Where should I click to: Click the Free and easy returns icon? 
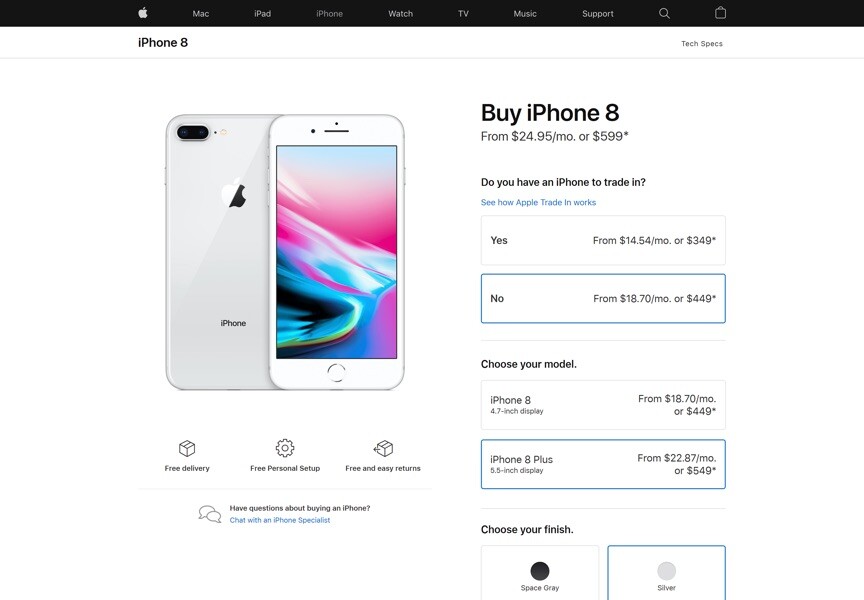[383, 448]
